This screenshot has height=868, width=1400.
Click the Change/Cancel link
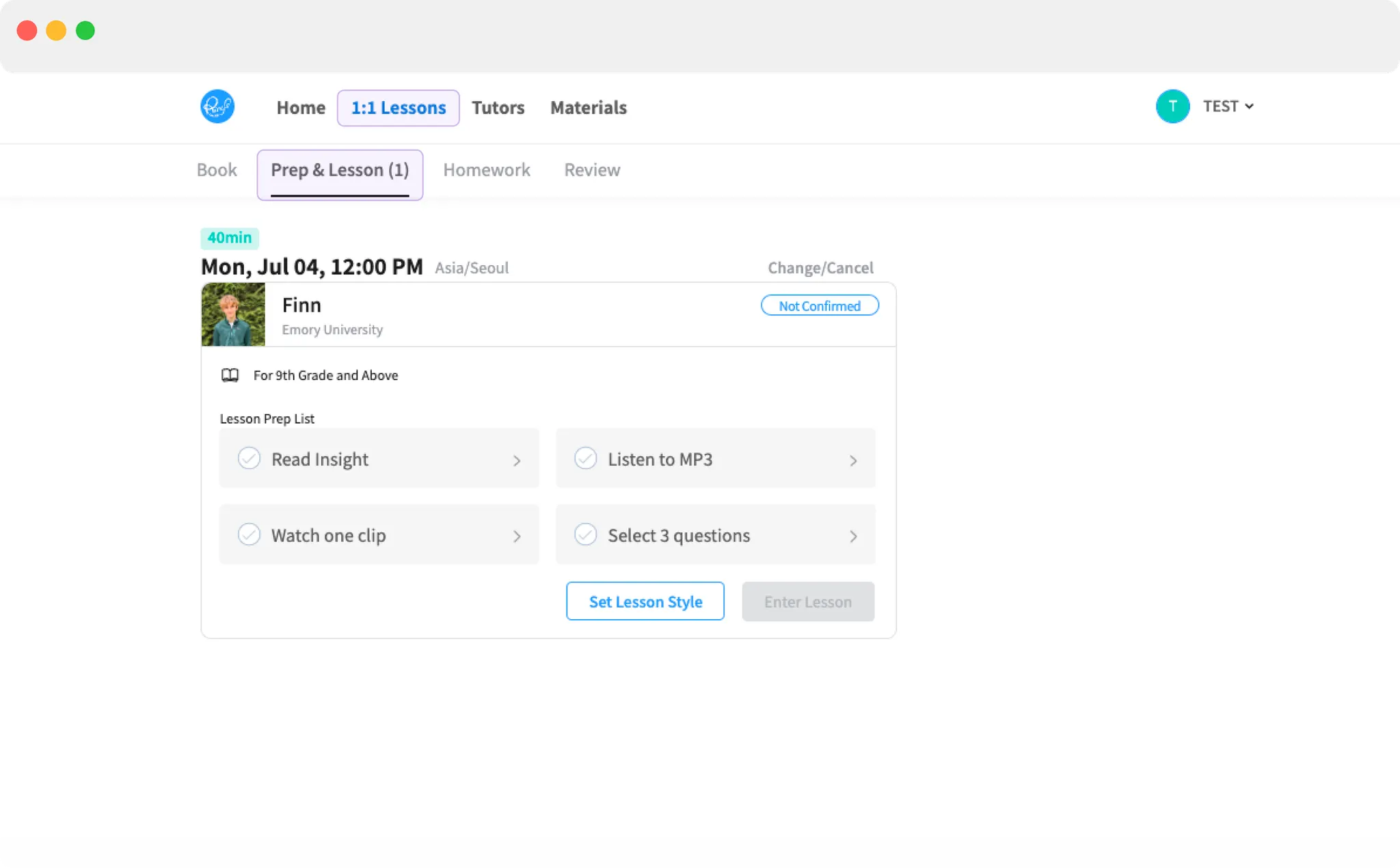tap(820, 268)
